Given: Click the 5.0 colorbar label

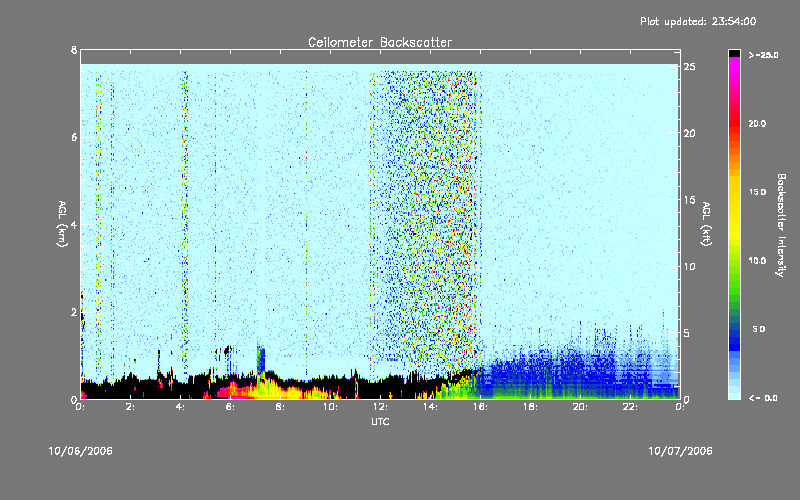Looking at the screenshot, I should tap(759, 329).
